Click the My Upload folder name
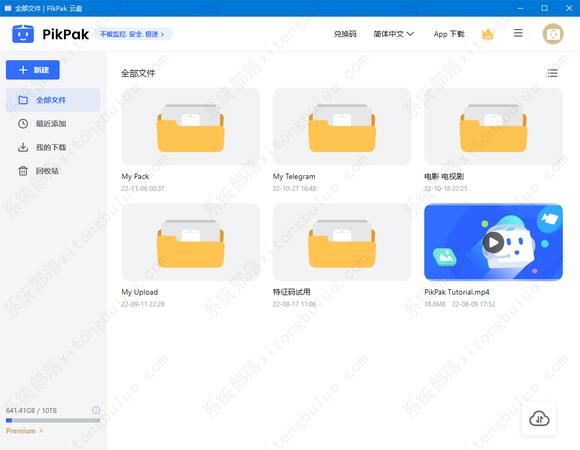Viewport: 580px width, 450px height. [x=140, y=292]
